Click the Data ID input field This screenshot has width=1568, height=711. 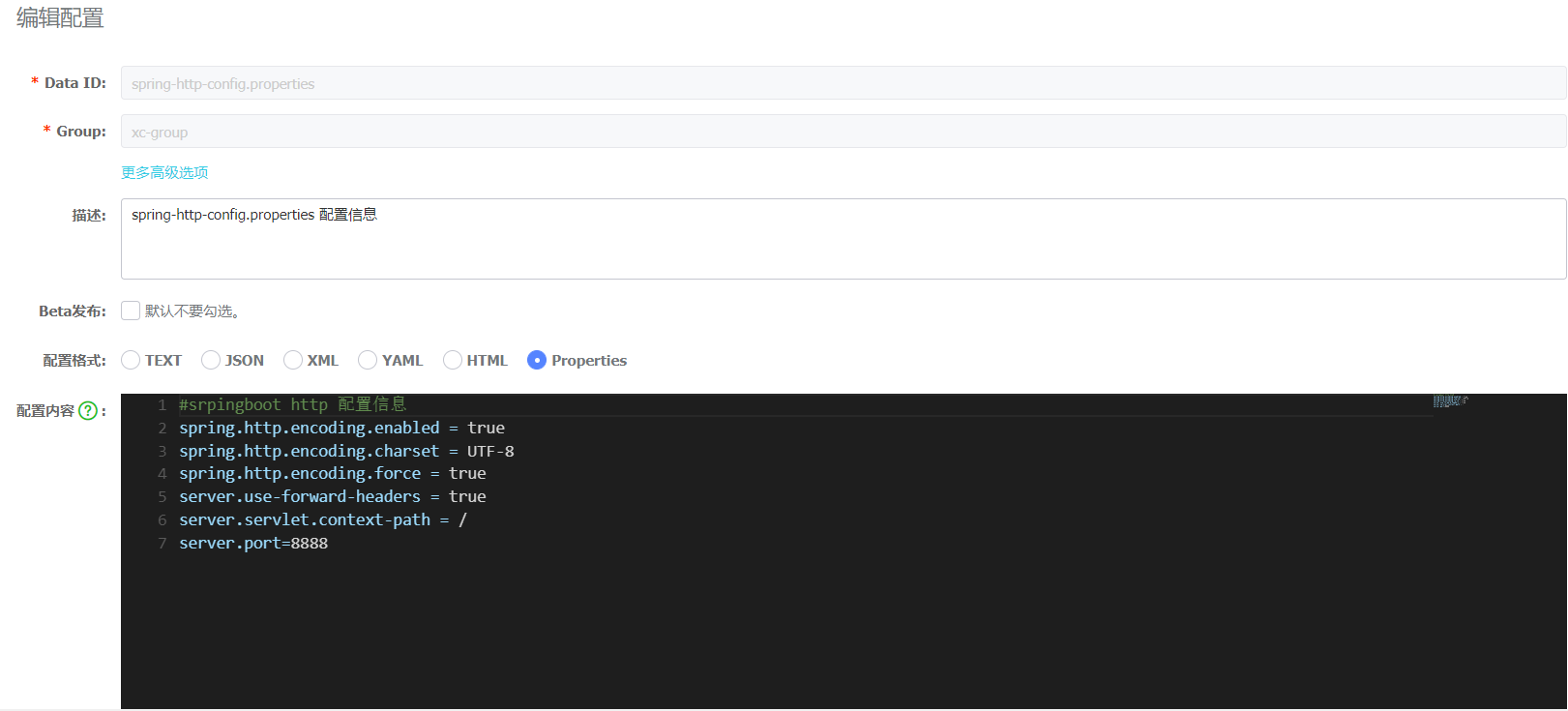(x=842, y=83)
